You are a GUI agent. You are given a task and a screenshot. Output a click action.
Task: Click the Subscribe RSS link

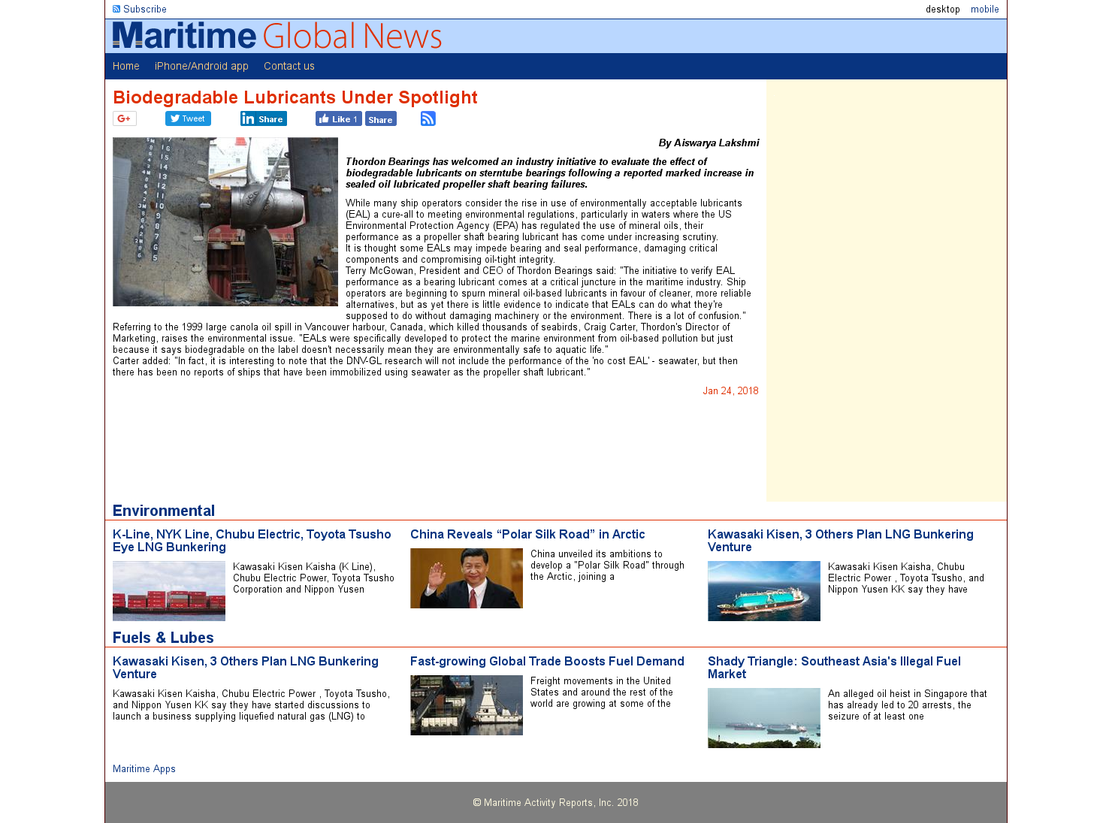(140, 9)
